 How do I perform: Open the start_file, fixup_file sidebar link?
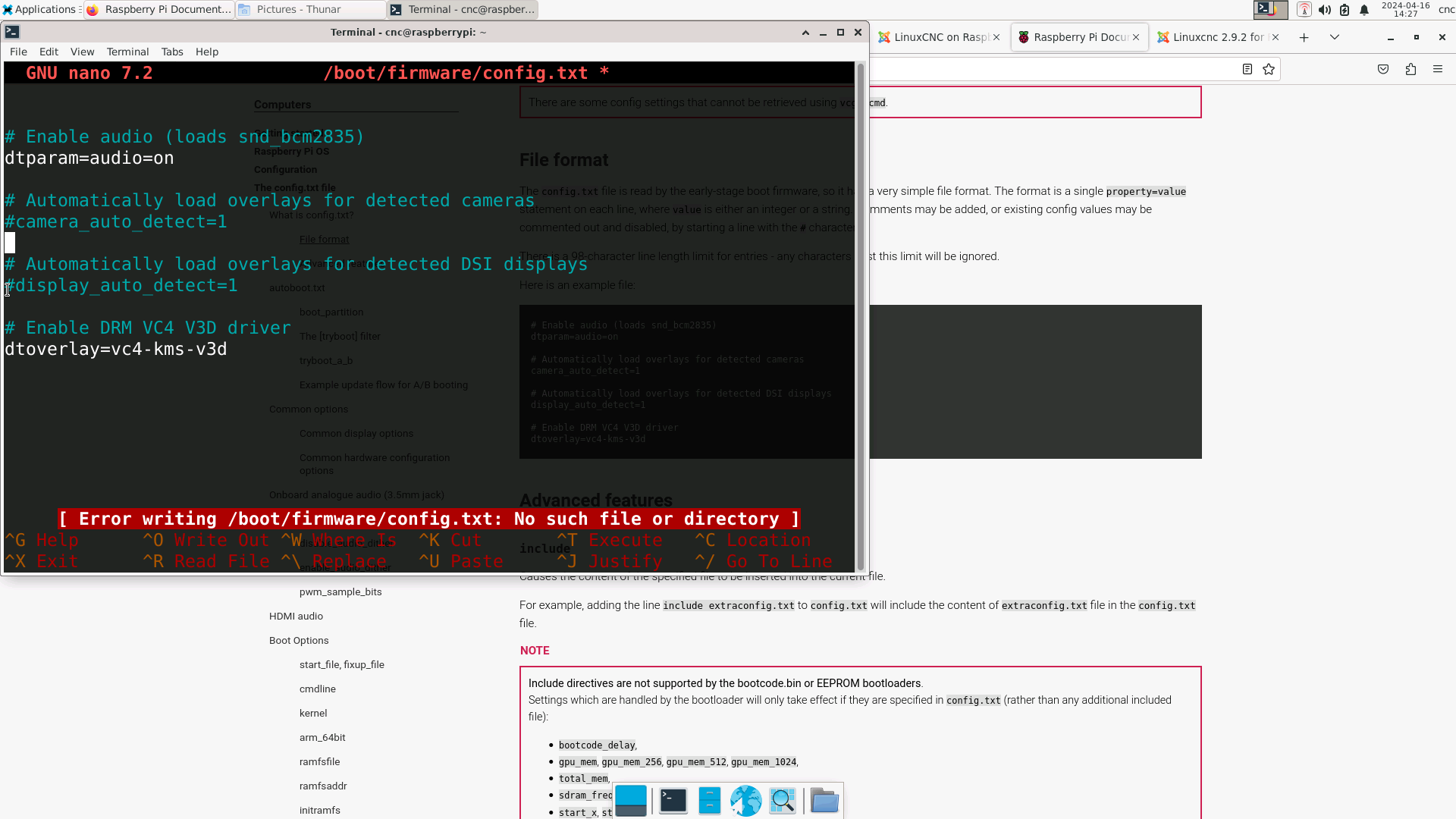coord(342,665)
